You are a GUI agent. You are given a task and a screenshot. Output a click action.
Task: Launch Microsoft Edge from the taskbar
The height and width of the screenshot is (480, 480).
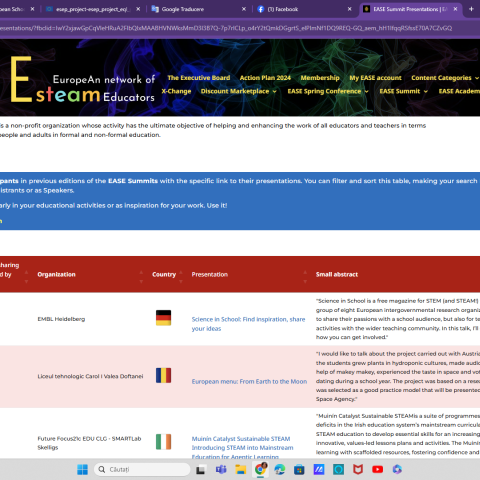click(x=279, y=469)
